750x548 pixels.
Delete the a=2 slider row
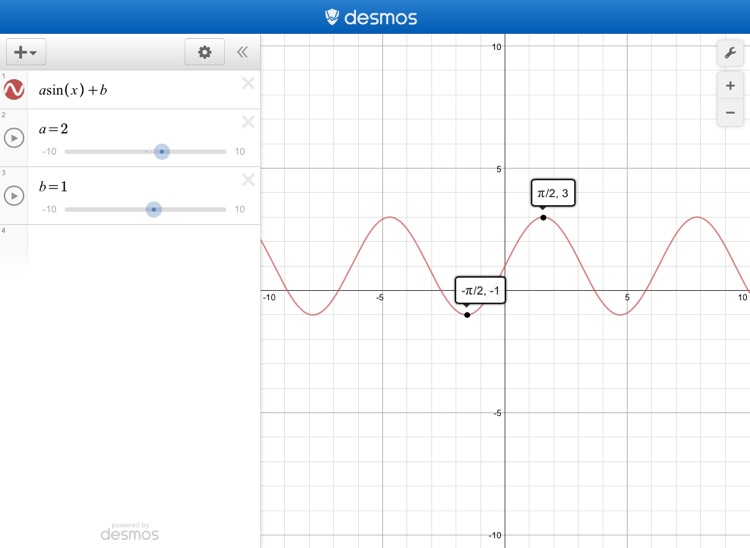(x=248, y=122)
